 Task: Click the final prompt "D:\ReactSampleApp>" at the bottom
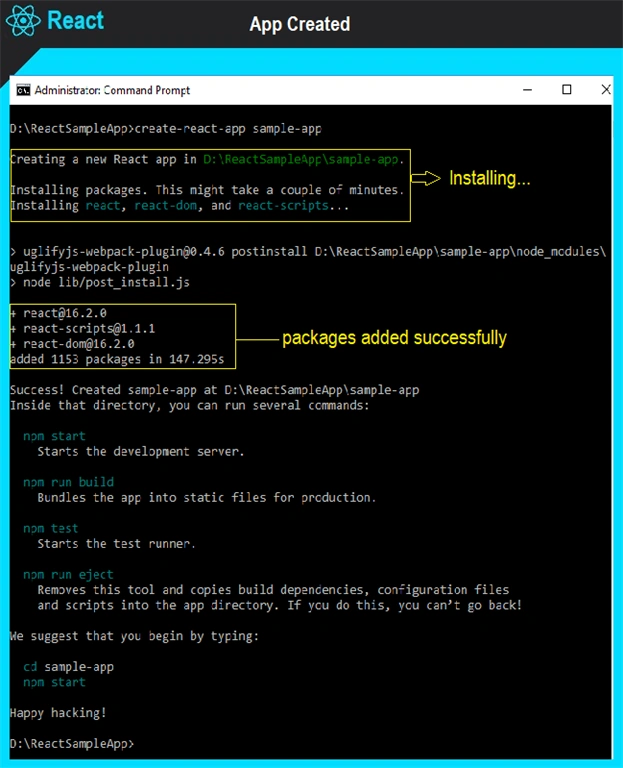tap(72, 744)
